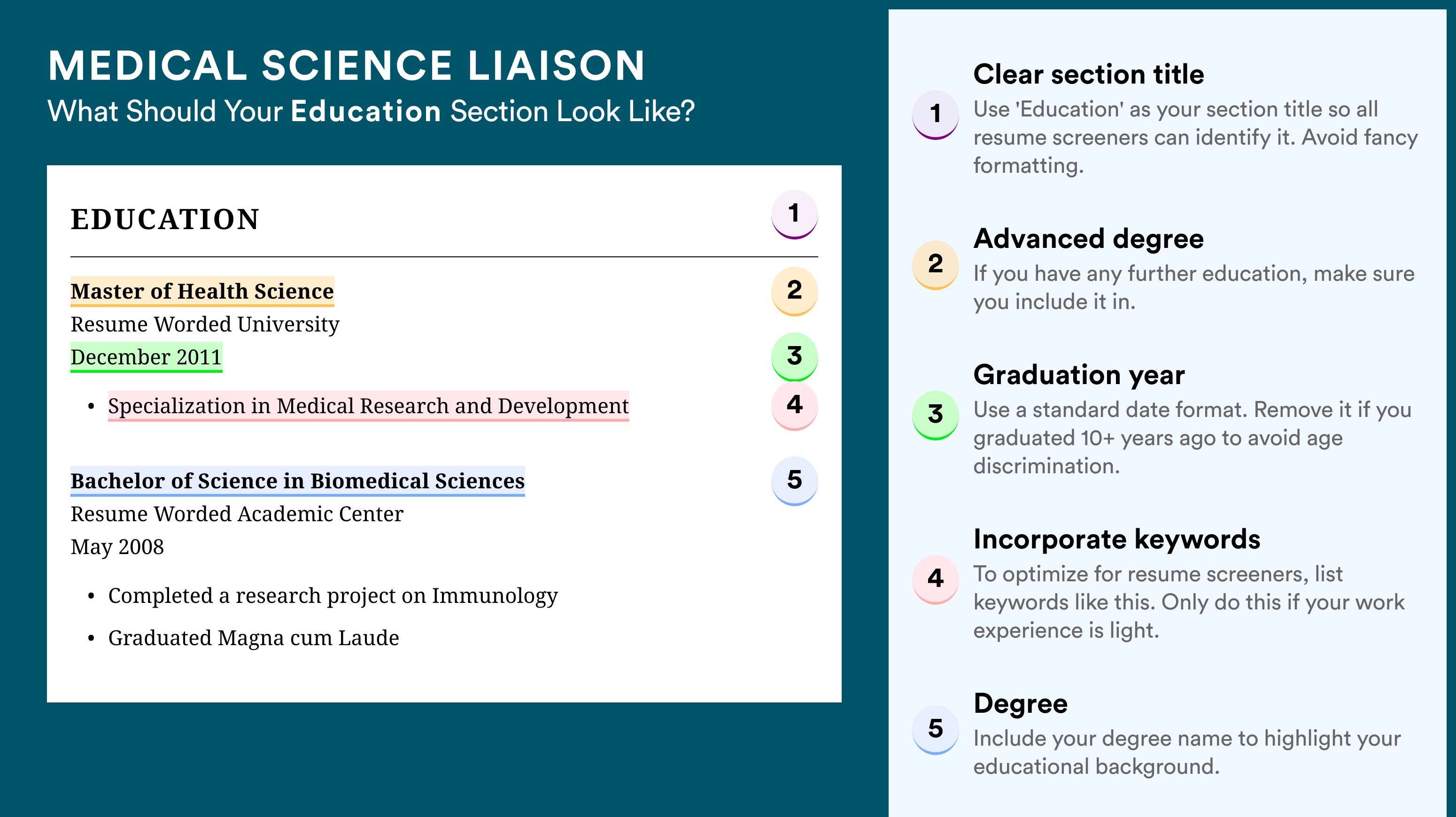The height and width of the screenshot is (817, 1456).
Task: Click Graduated Magna cum Laude bullet
Action: click(x=254, y=638)
